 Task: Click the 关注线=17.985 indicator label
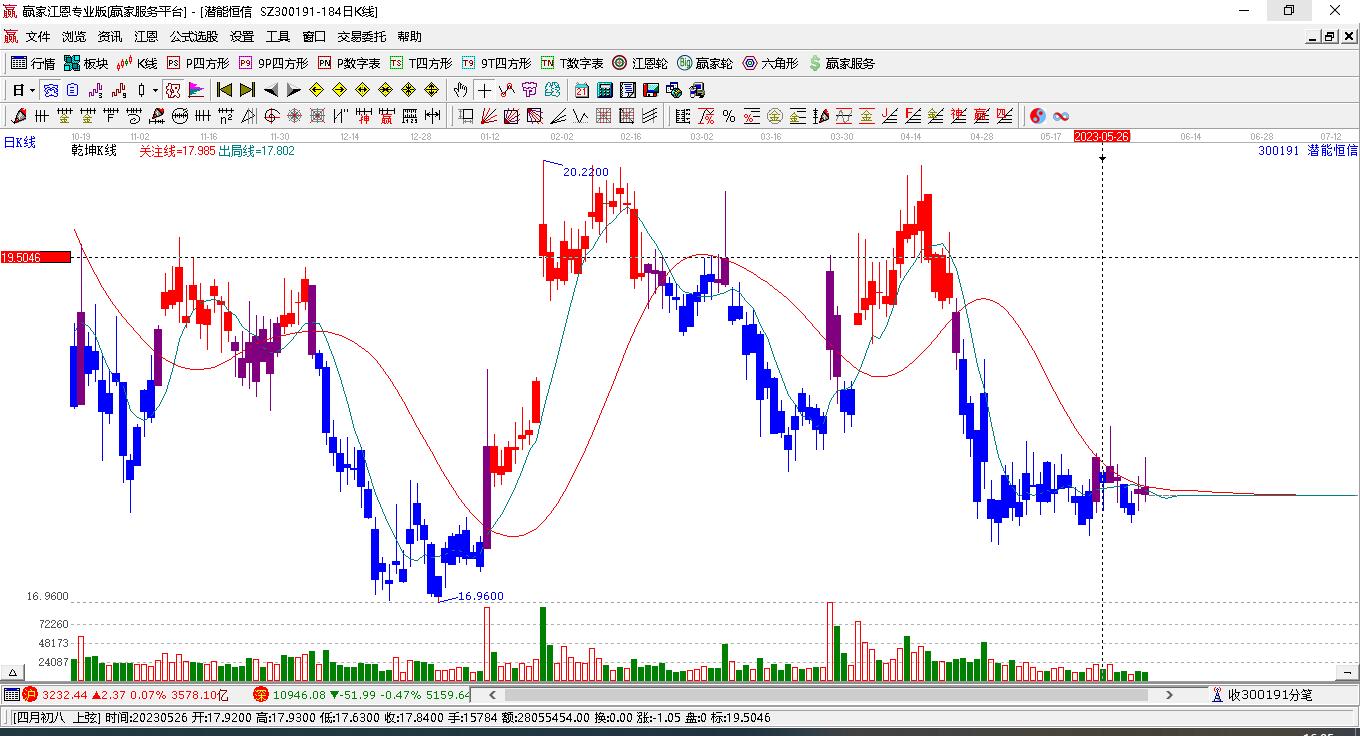177,151
